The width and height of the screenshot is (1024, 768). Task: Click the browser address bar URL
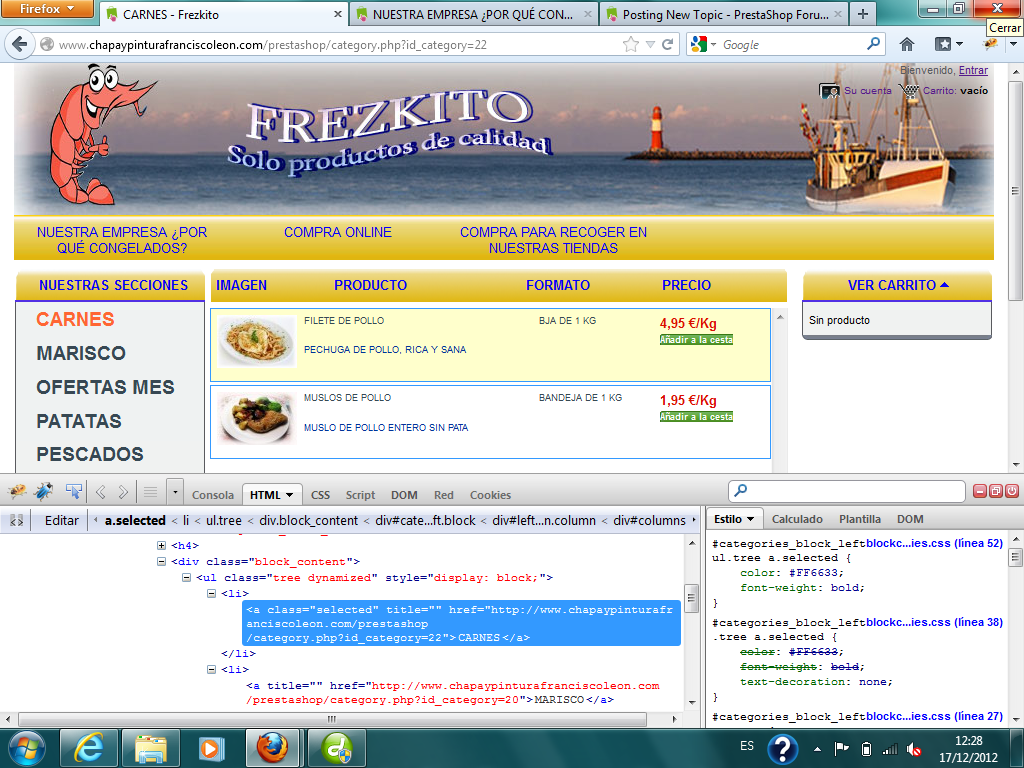tap(272, 44)
